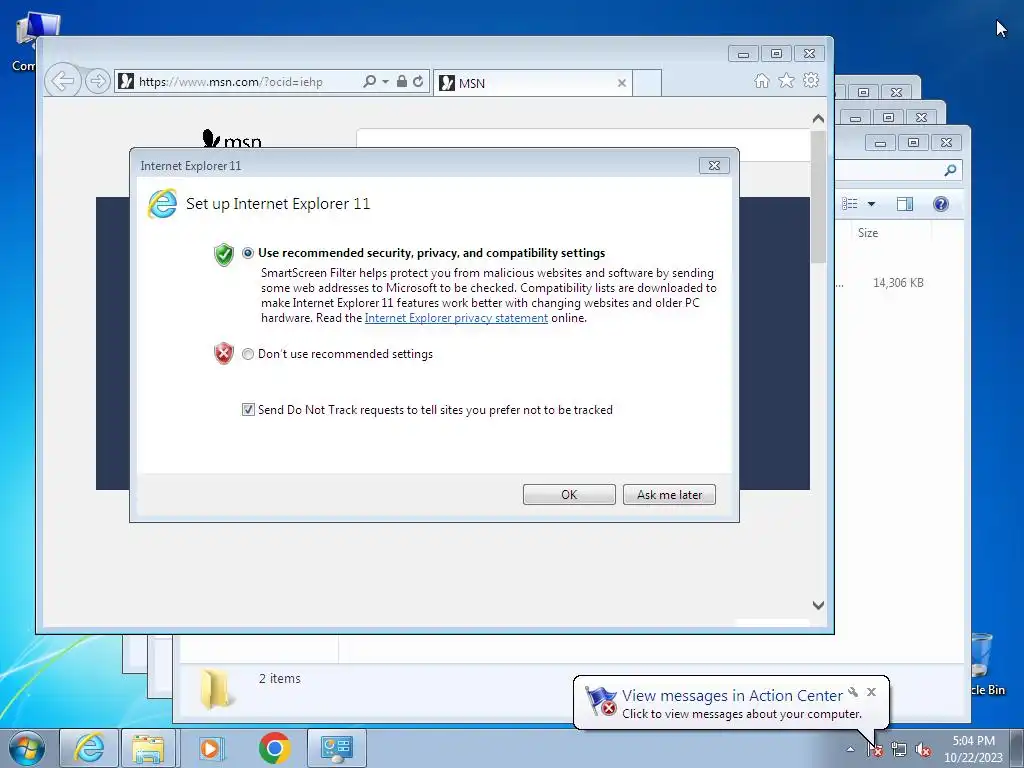Click the MSN page search field
This screenshot has width=1024, height=768.
click(583, 139)
